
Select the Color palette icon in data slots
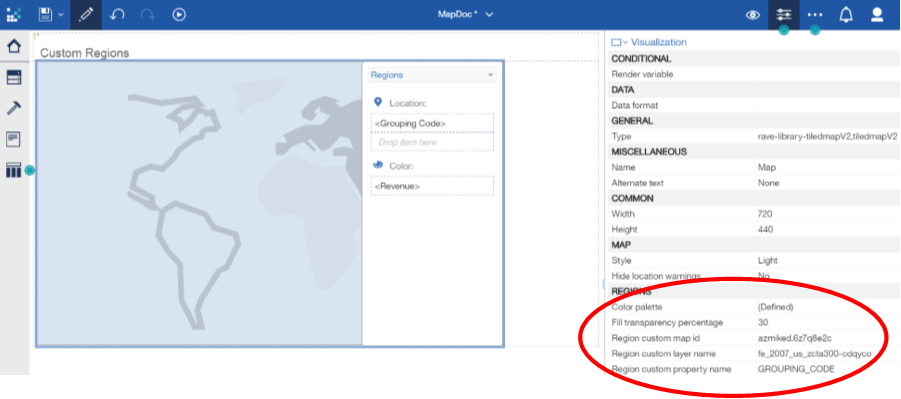point(378,165)
